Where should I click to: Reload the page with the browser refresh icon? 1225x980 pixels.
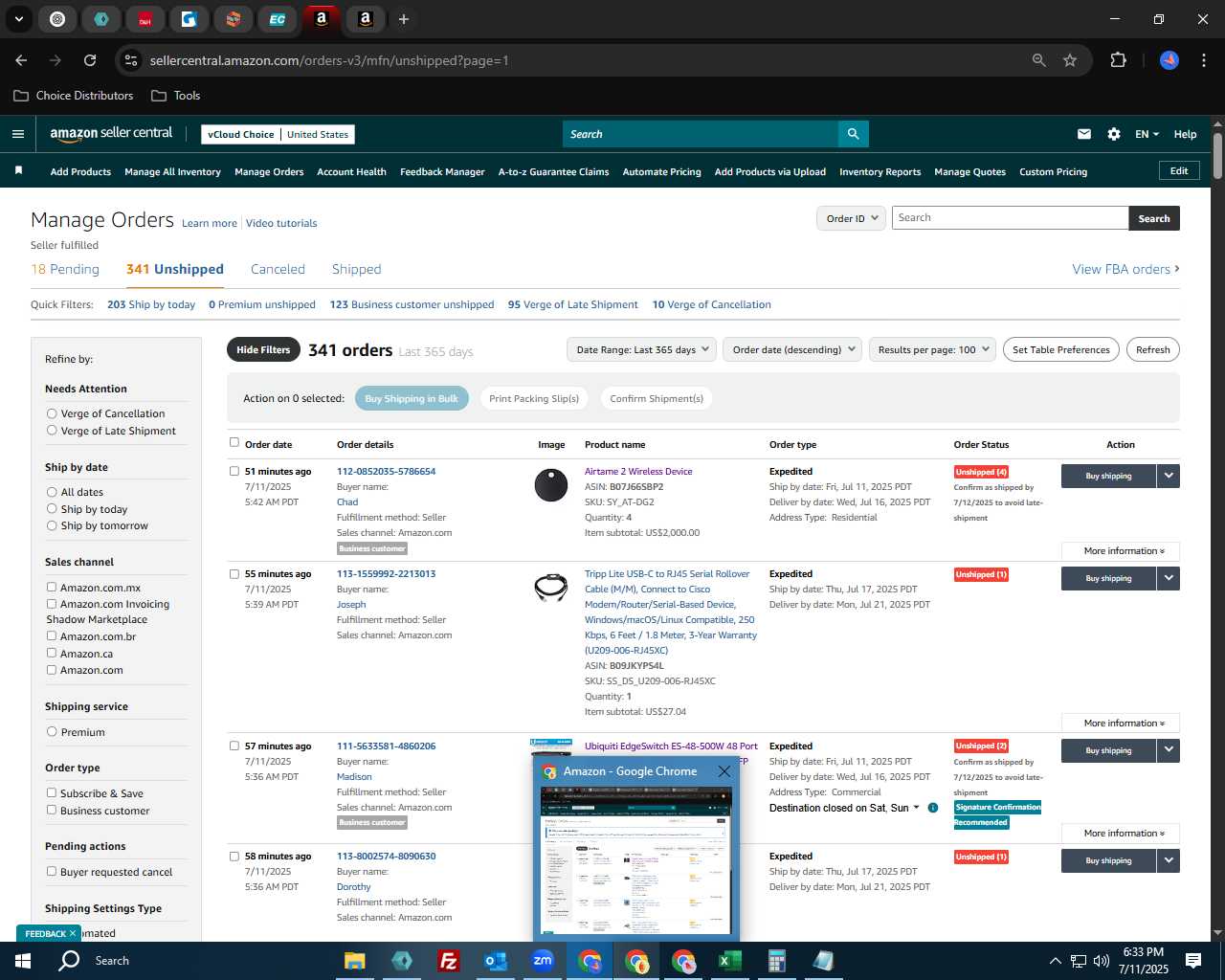click(90, 60)
